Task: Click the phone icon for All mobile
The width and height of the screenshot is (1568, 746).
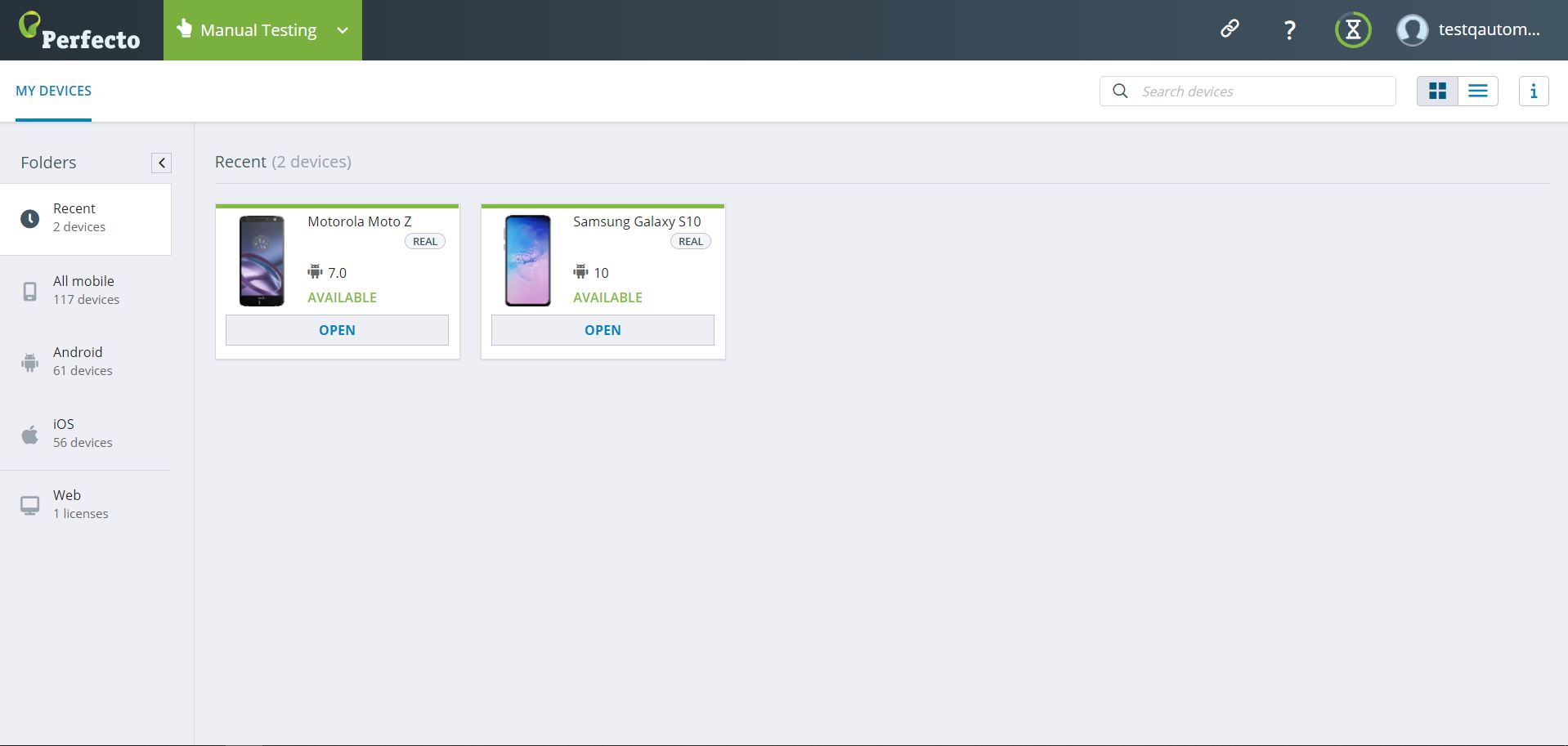Action: pos(29,292)
